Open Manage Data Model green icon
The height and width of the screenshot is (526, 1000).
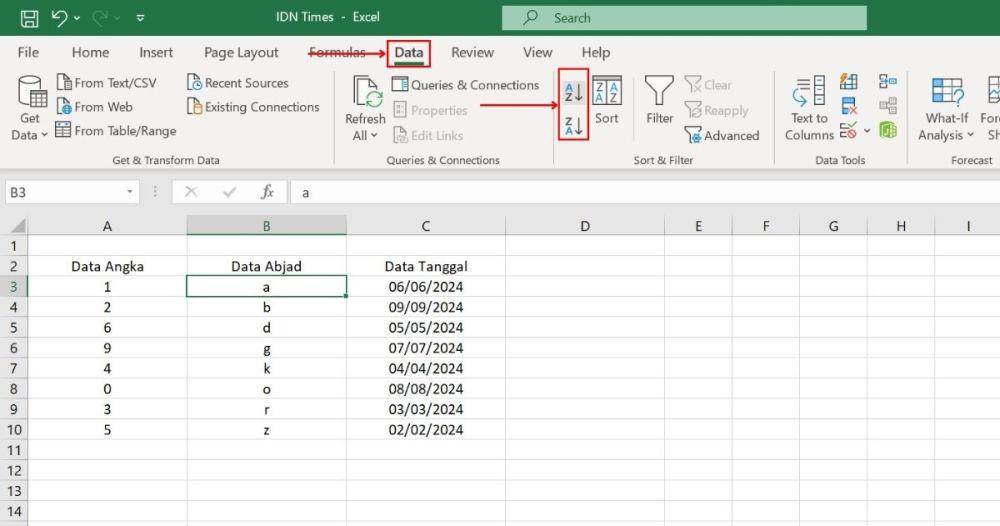coord(888,130)
